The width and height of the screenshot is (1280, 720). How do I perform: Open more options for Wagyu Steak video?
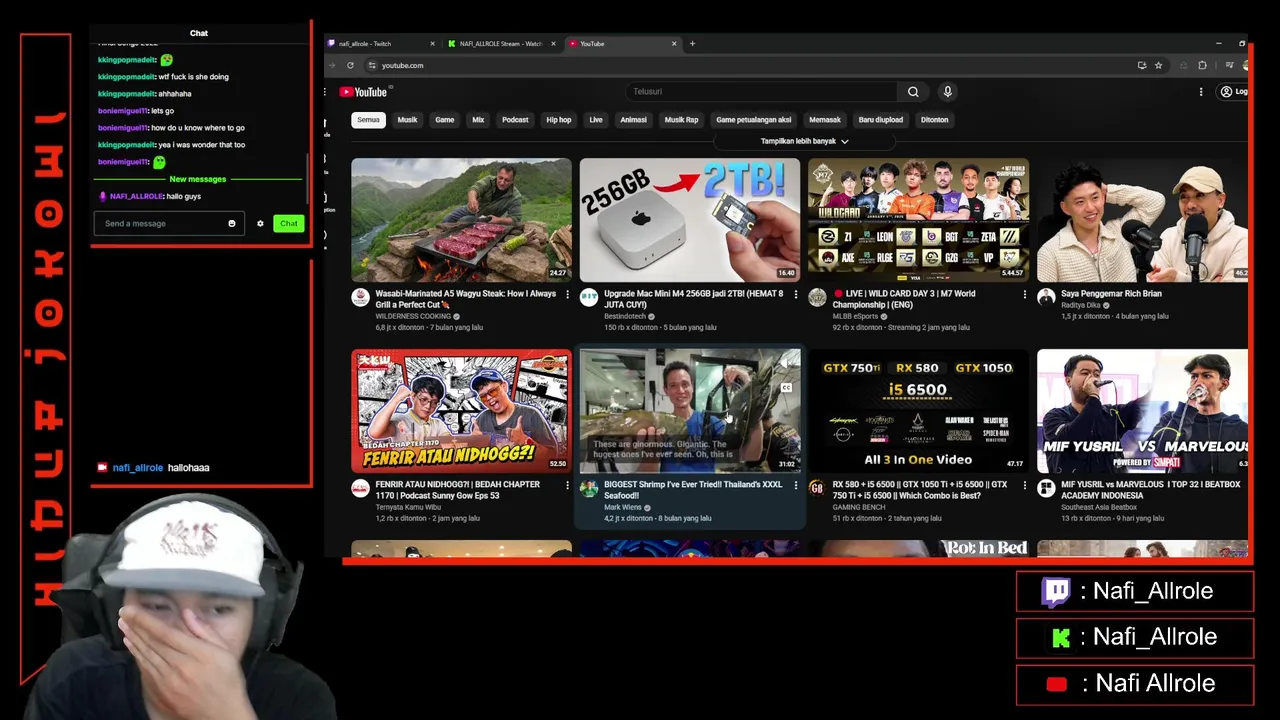567,295
